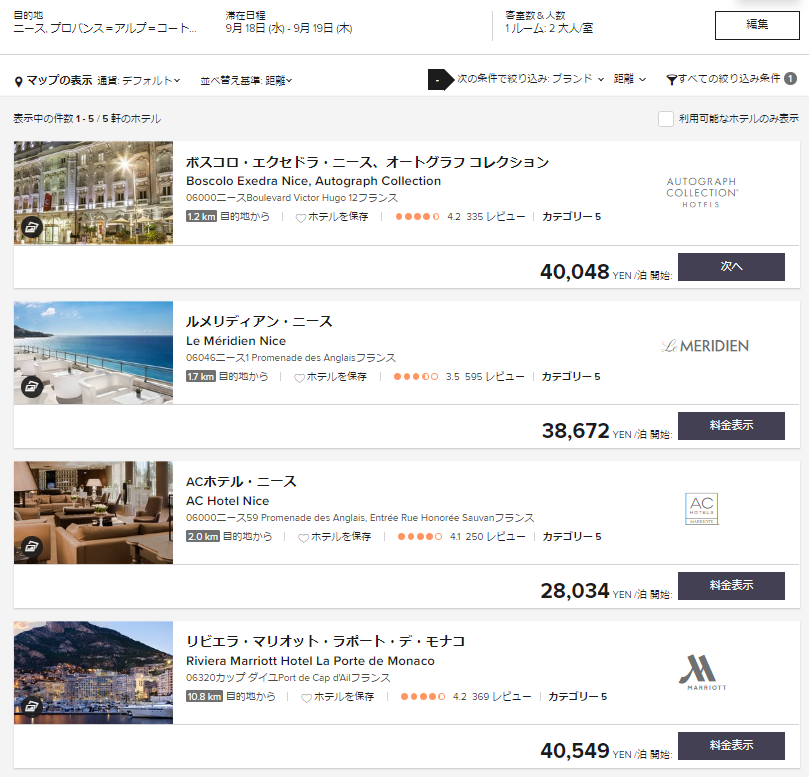Viewport: 809px width, 777px height.
Task: Toggle show only available hotels checkbox
Action: tap(666, 119)
